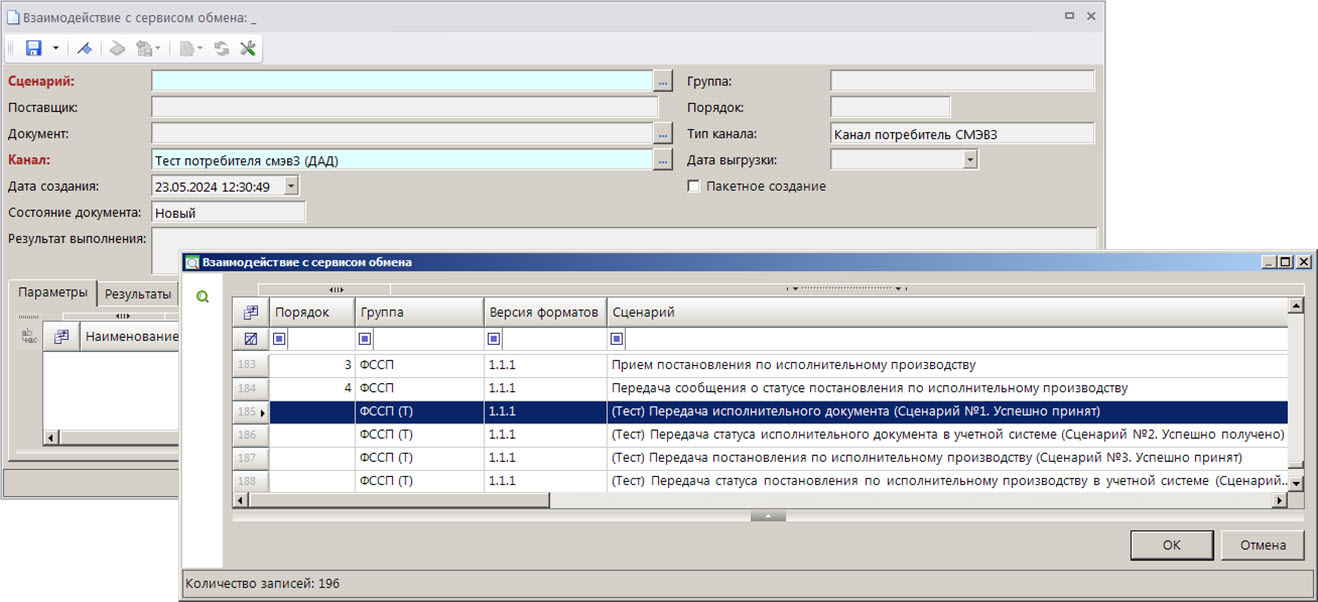The height and width of the screenshot is (602, 1318).
Task: Click the Порядок field in main form
Action: coord(891,107)
